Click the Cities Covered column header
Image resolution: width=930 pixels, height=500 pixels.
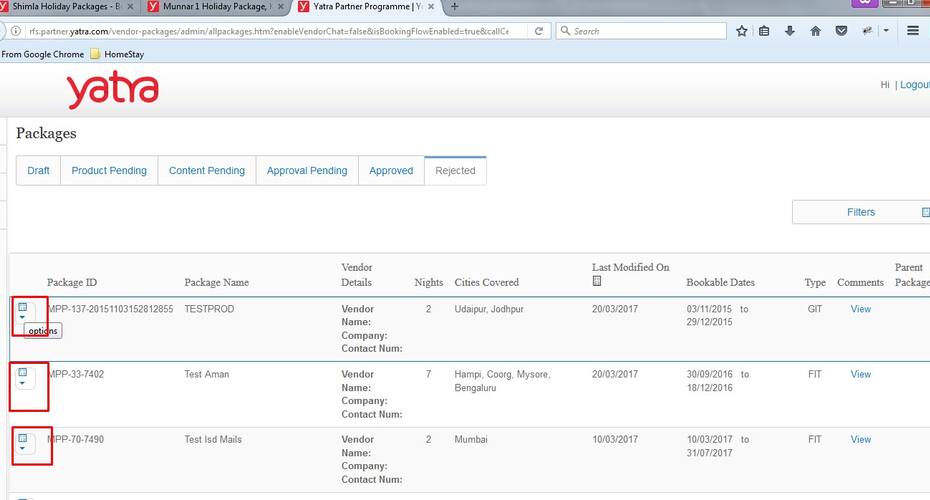(x=486, y=282)
